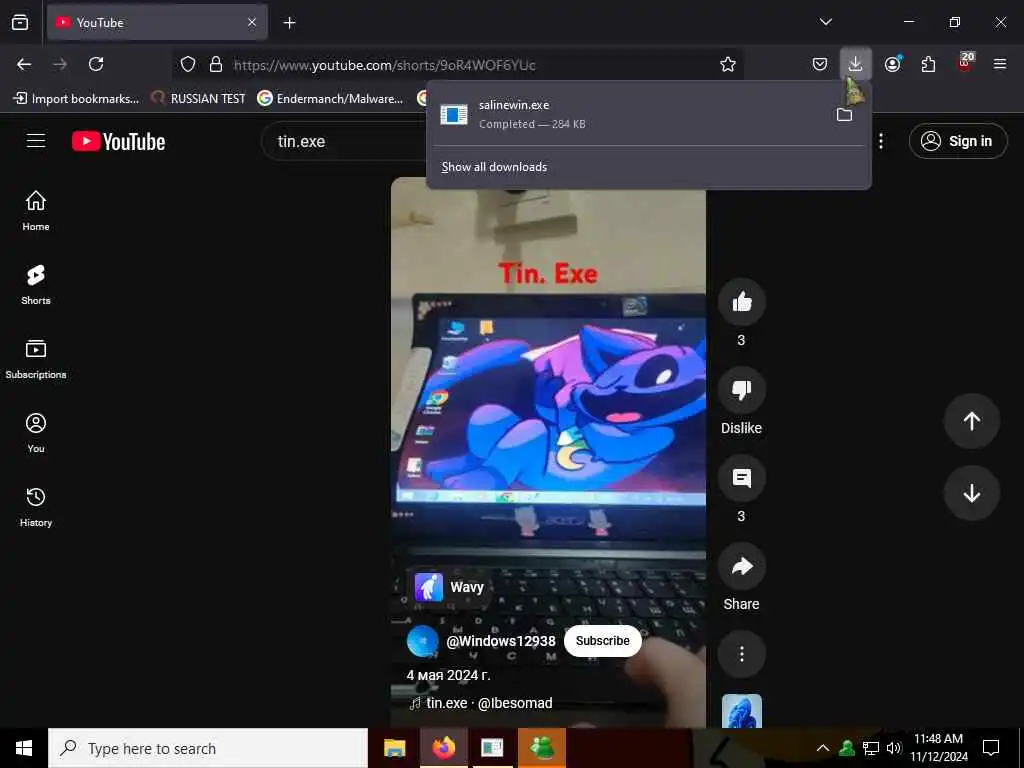Toggle the downloads panel button
This screenshot has width=1024, height=768.
click(856, 64)
